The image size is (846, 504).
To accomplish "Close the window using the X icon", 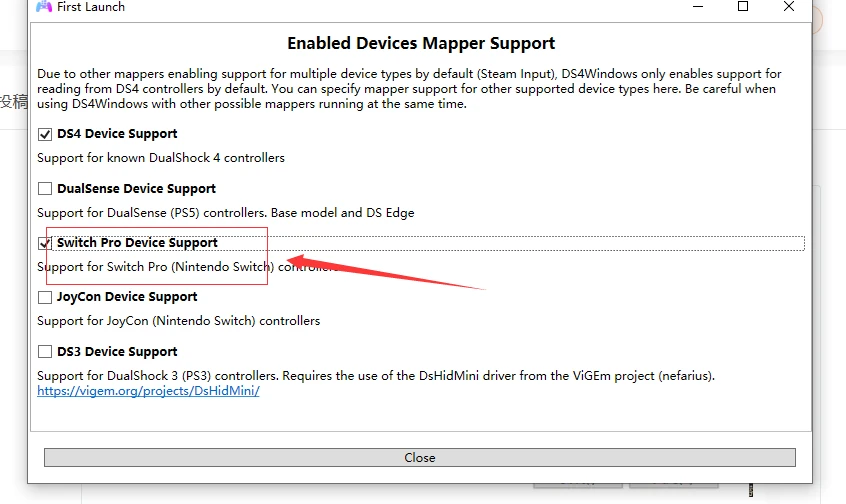I will 789,6.
